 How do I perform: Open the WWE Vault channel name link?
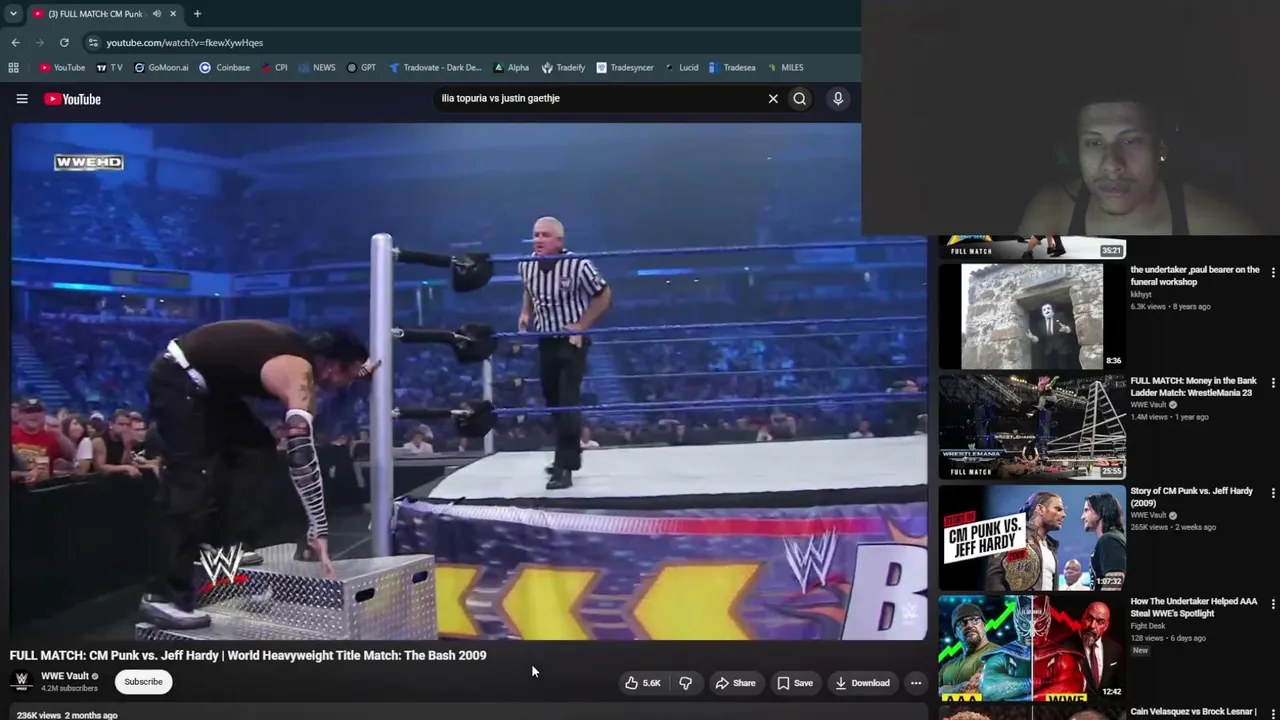coord(65,676)
